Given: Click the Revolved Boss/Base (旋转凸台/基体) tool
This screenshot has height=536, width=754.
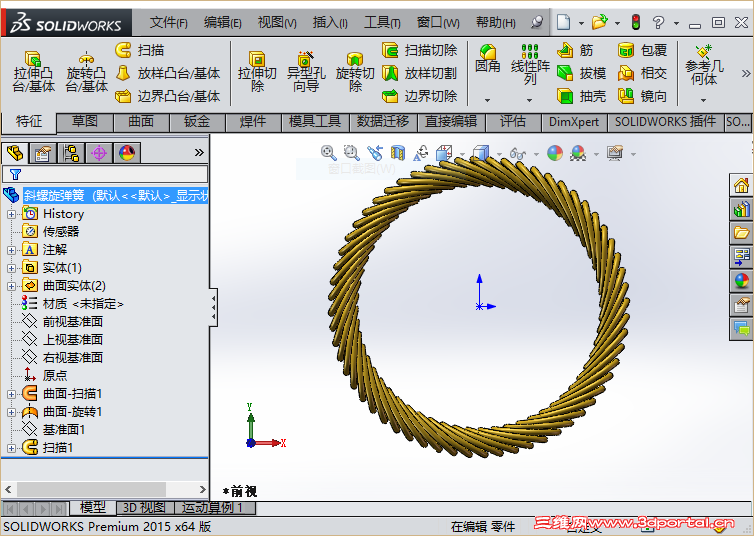Looking at the screenshot, I should coord(87,72).
